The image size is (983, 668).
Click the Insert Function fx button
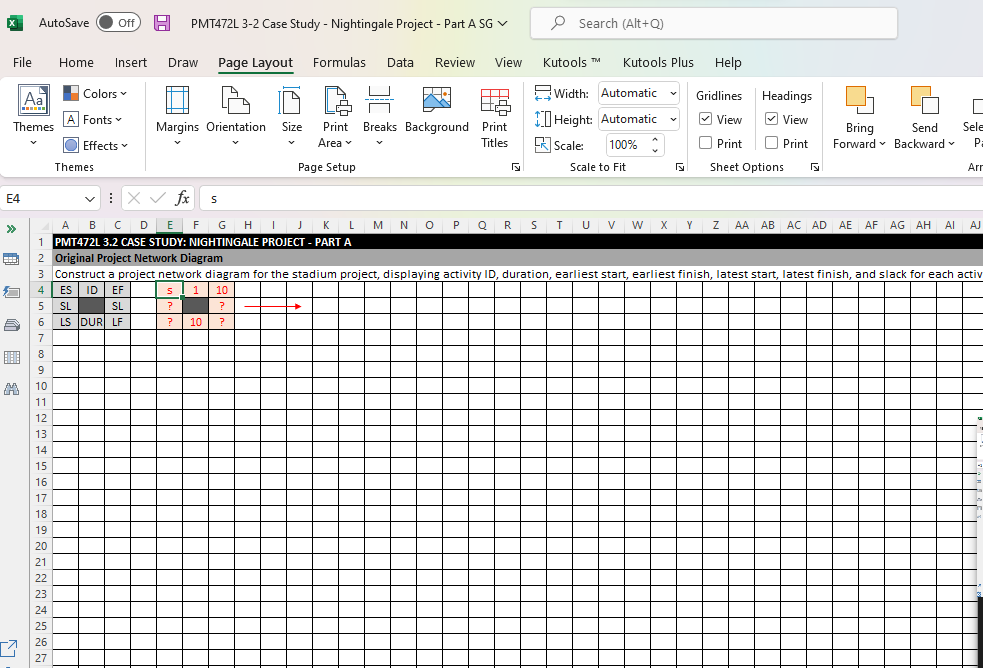(182, 198)
